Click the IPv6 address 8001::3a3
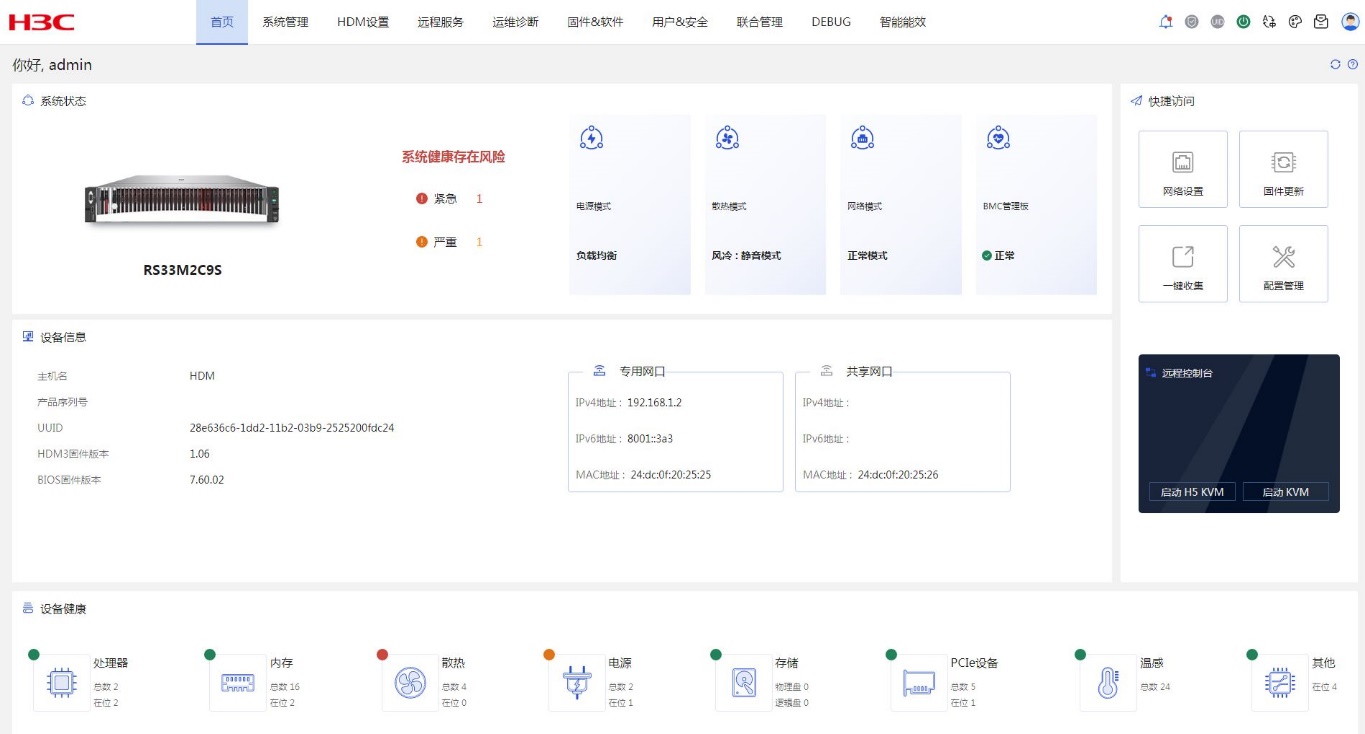 point(650,439)
